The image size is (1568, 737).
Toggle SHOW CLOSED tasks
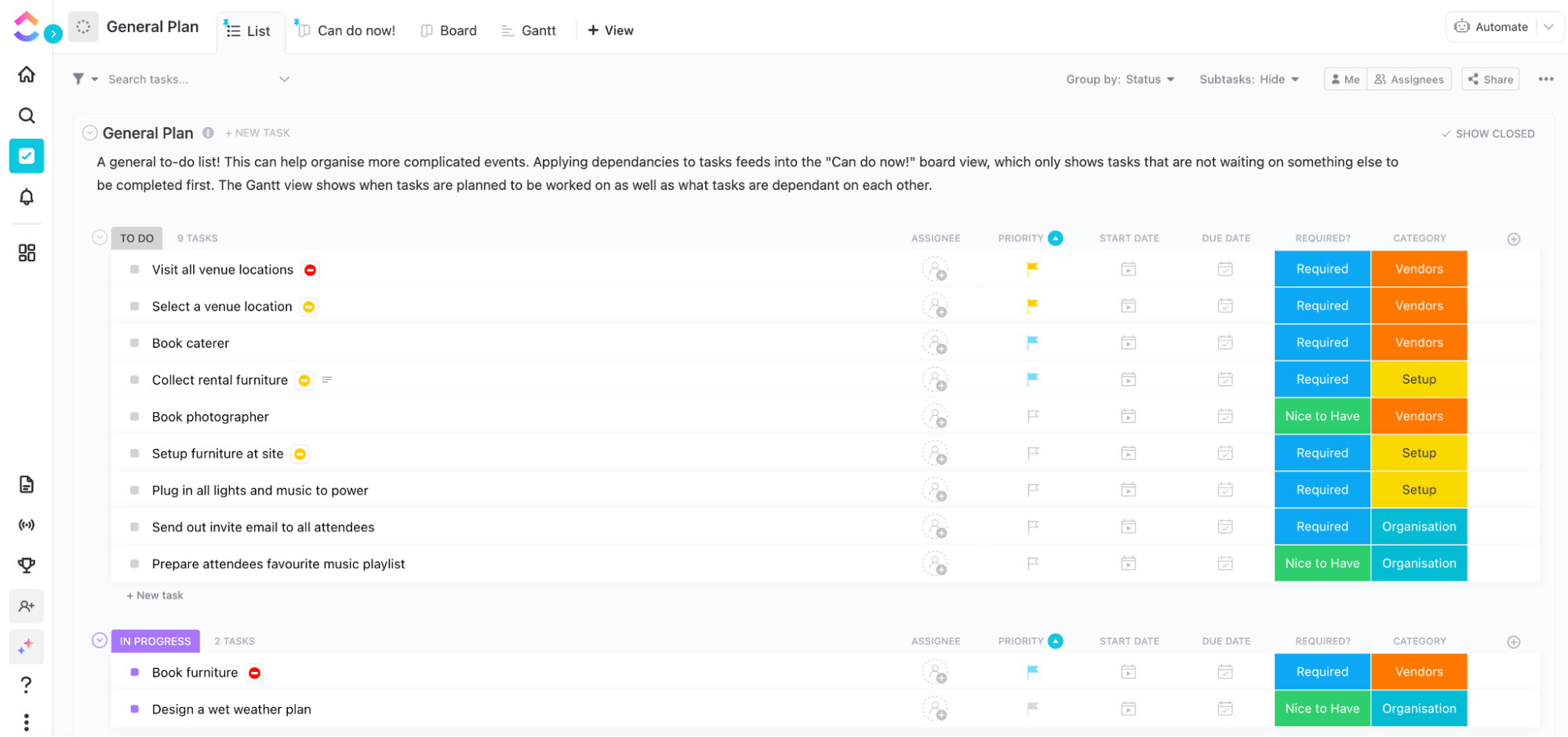[1487, 133]
